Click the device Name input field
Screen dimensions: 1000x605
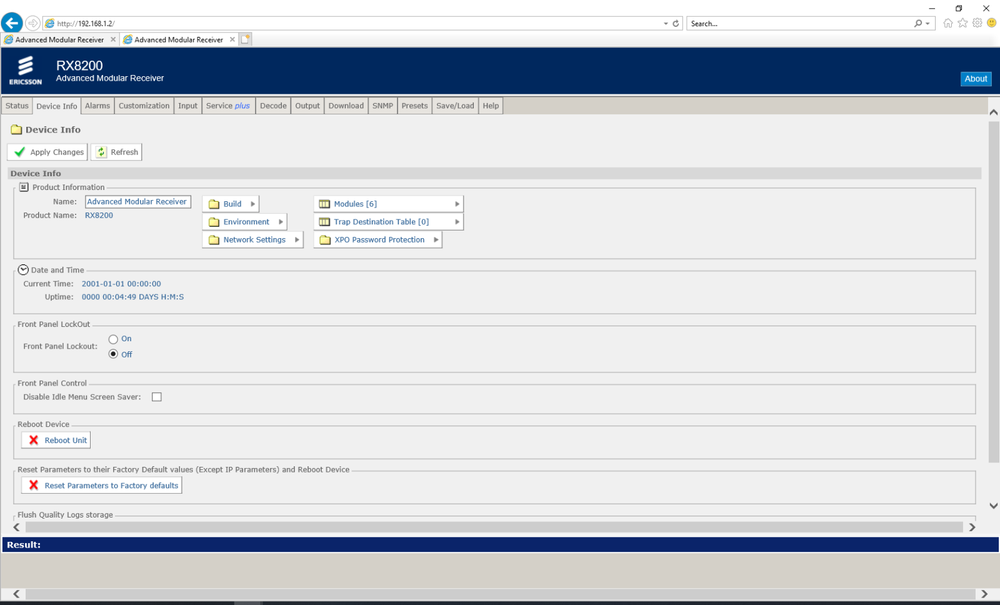click(137, 202)
